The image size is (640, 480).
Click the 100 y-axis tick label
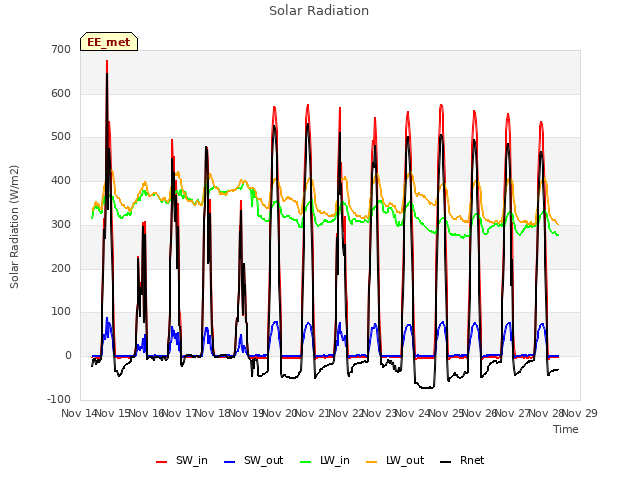coord(61,312)
